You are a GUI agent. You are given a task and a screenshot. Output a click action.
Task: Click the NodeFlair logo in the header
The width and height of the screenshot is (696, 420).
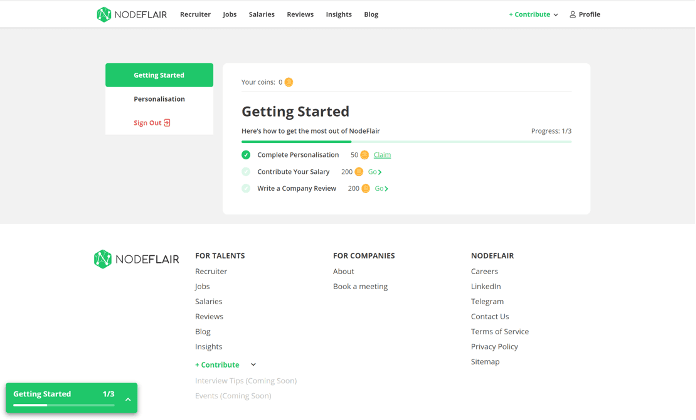tap(132, 15)
